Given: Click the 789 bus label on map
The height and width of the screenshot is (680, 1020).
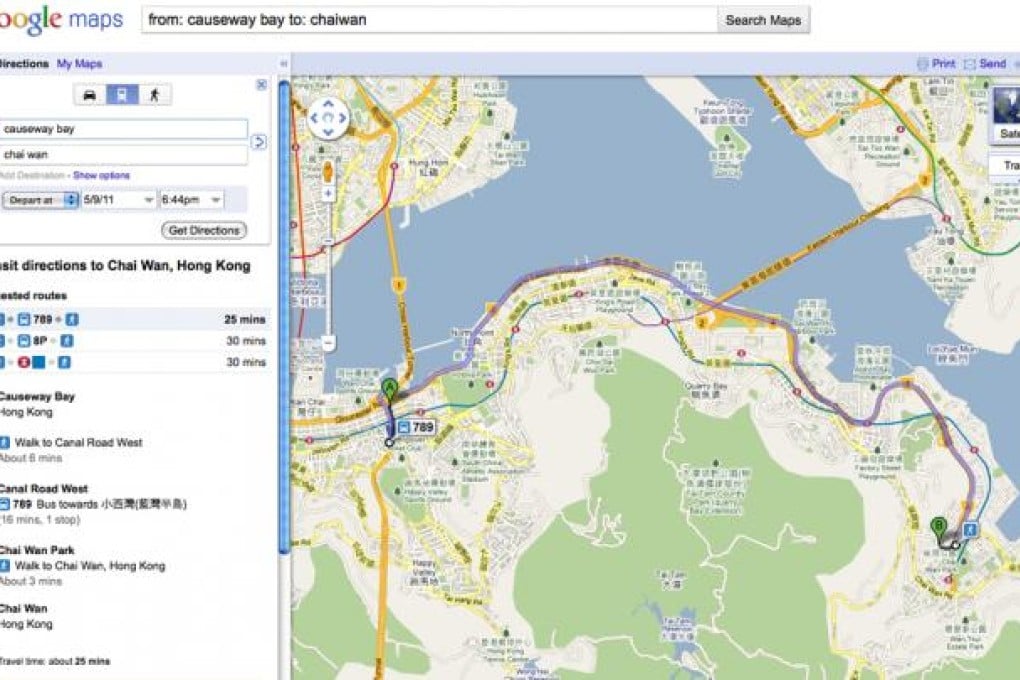Looking at the screenshot, I should coord(416,428).
